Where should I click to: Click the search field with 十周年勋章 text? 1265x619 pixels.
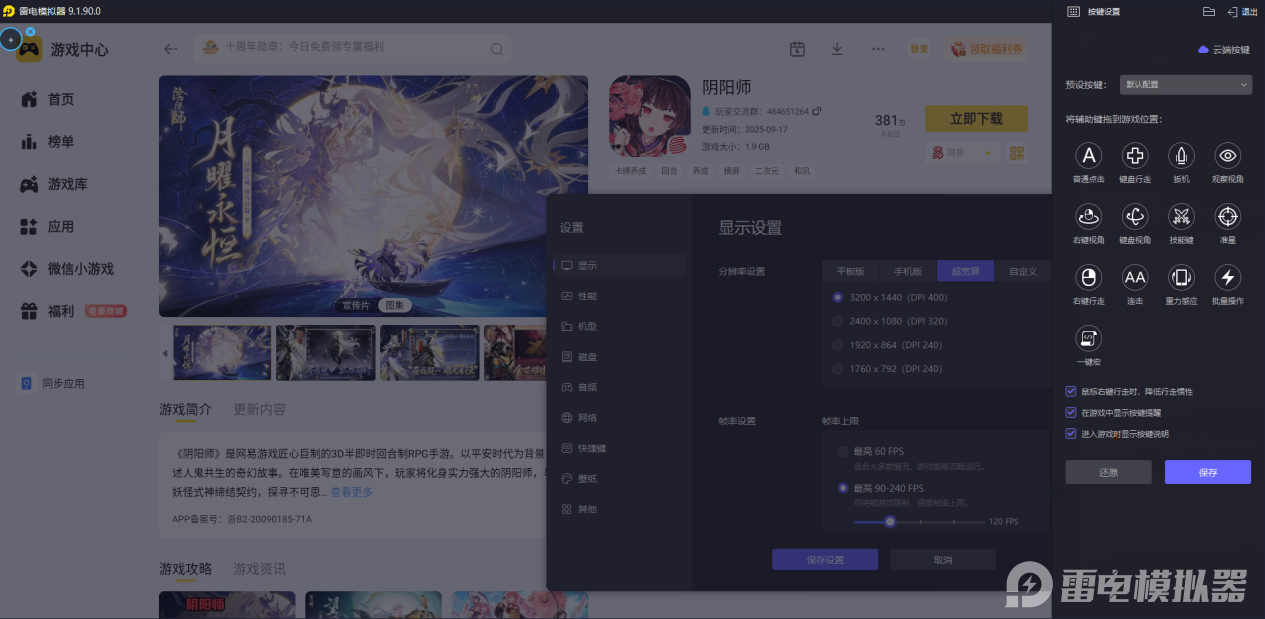click(x=352, y=48)
